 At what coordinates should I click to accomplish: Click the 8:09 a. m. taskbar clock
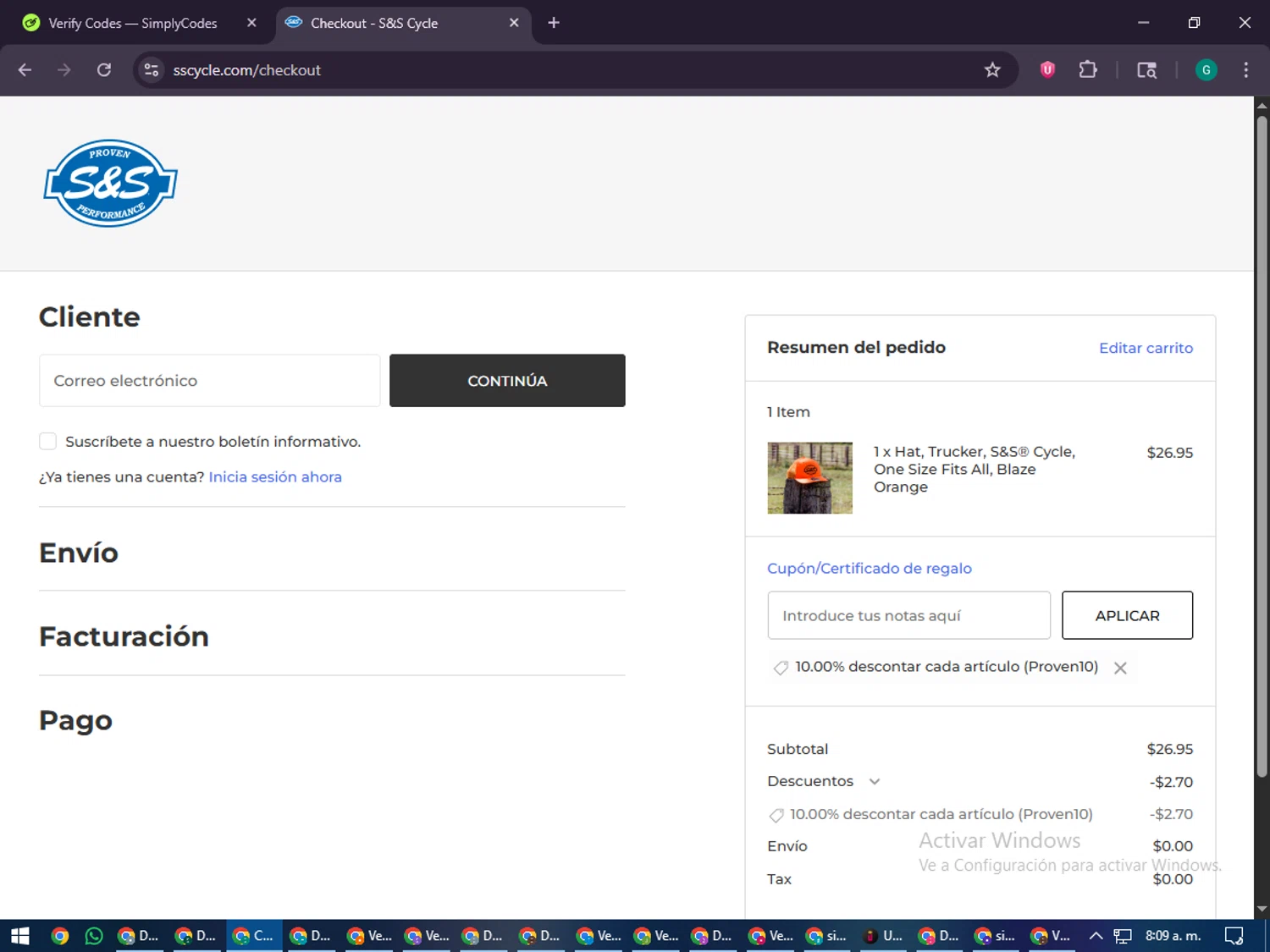pyautogui.click(x=1173, y=935)
